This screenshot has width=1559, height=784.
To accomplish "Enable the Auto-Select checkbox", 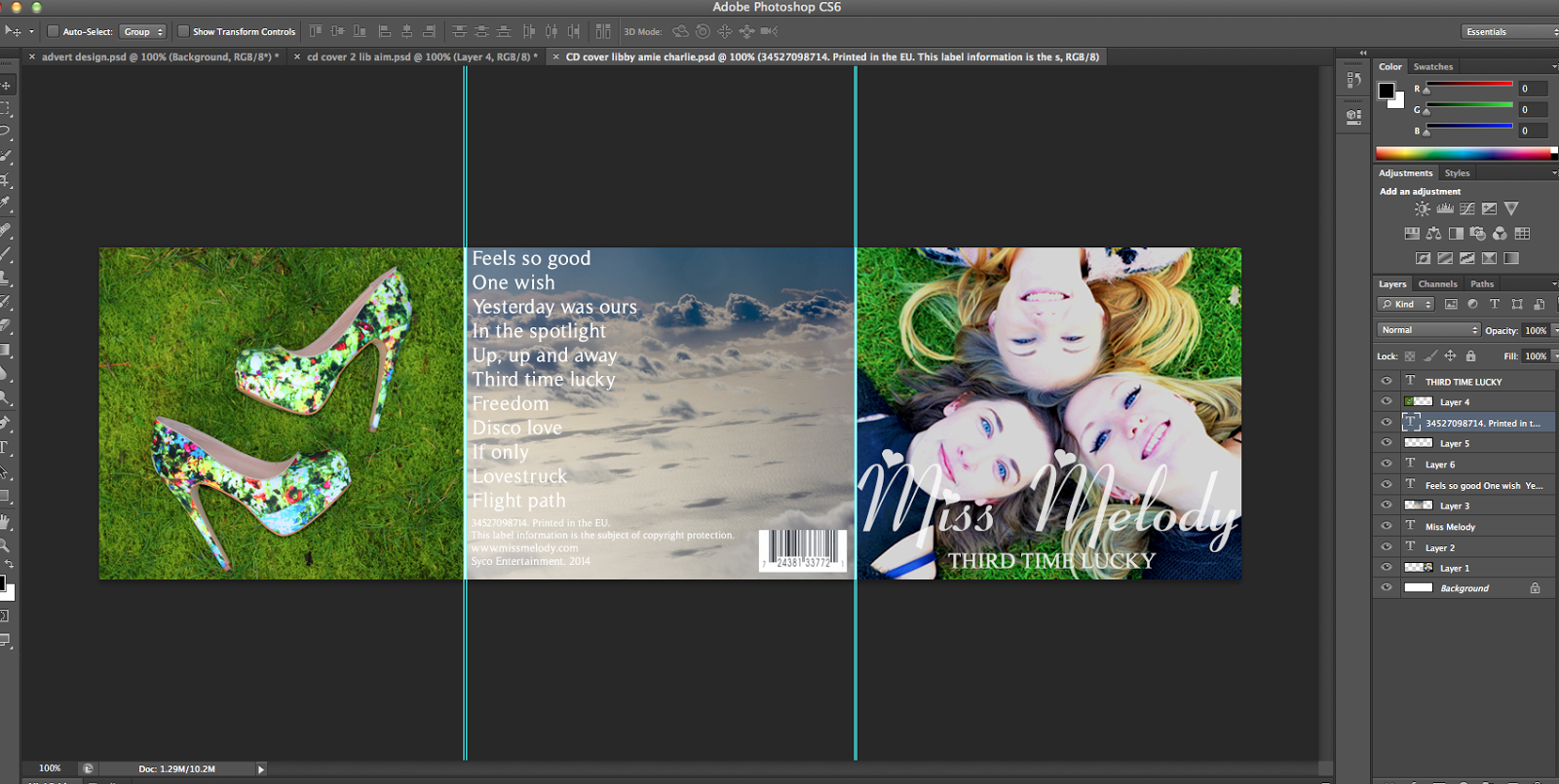I will coord(54,31).
